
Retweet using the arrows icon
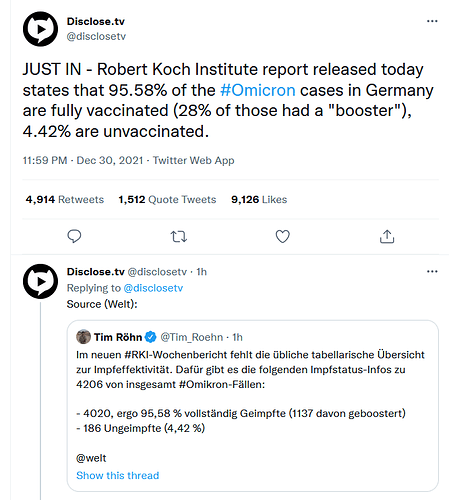[x=179, y=236]
